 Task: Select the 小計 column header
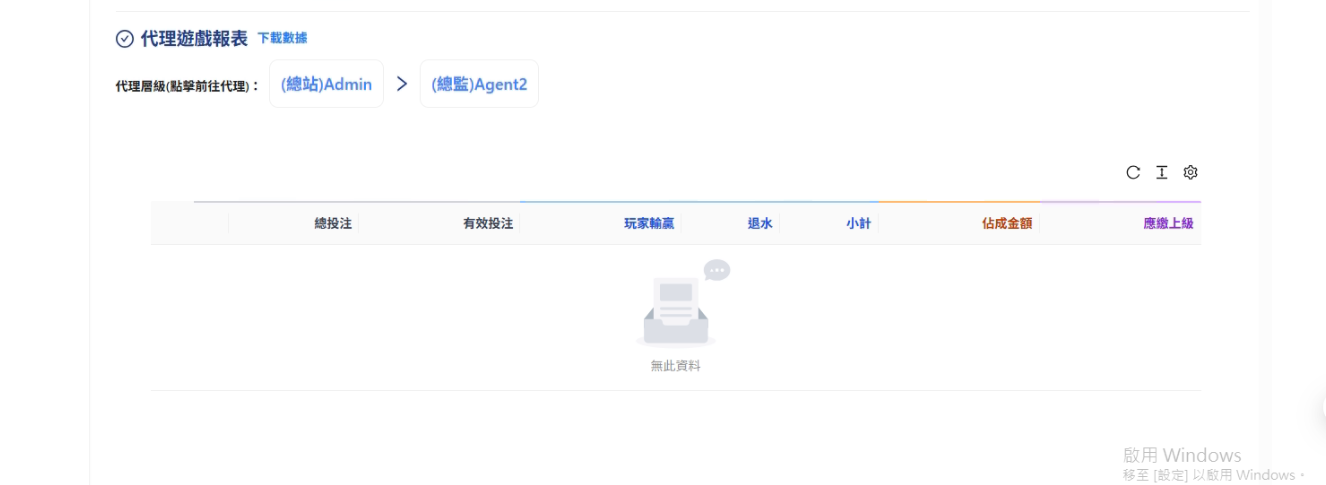coord(857,224)
